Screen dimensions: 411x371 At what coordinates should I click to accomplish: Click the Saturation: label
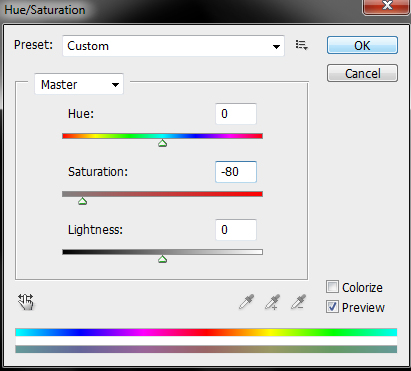[x=98, y=172]
